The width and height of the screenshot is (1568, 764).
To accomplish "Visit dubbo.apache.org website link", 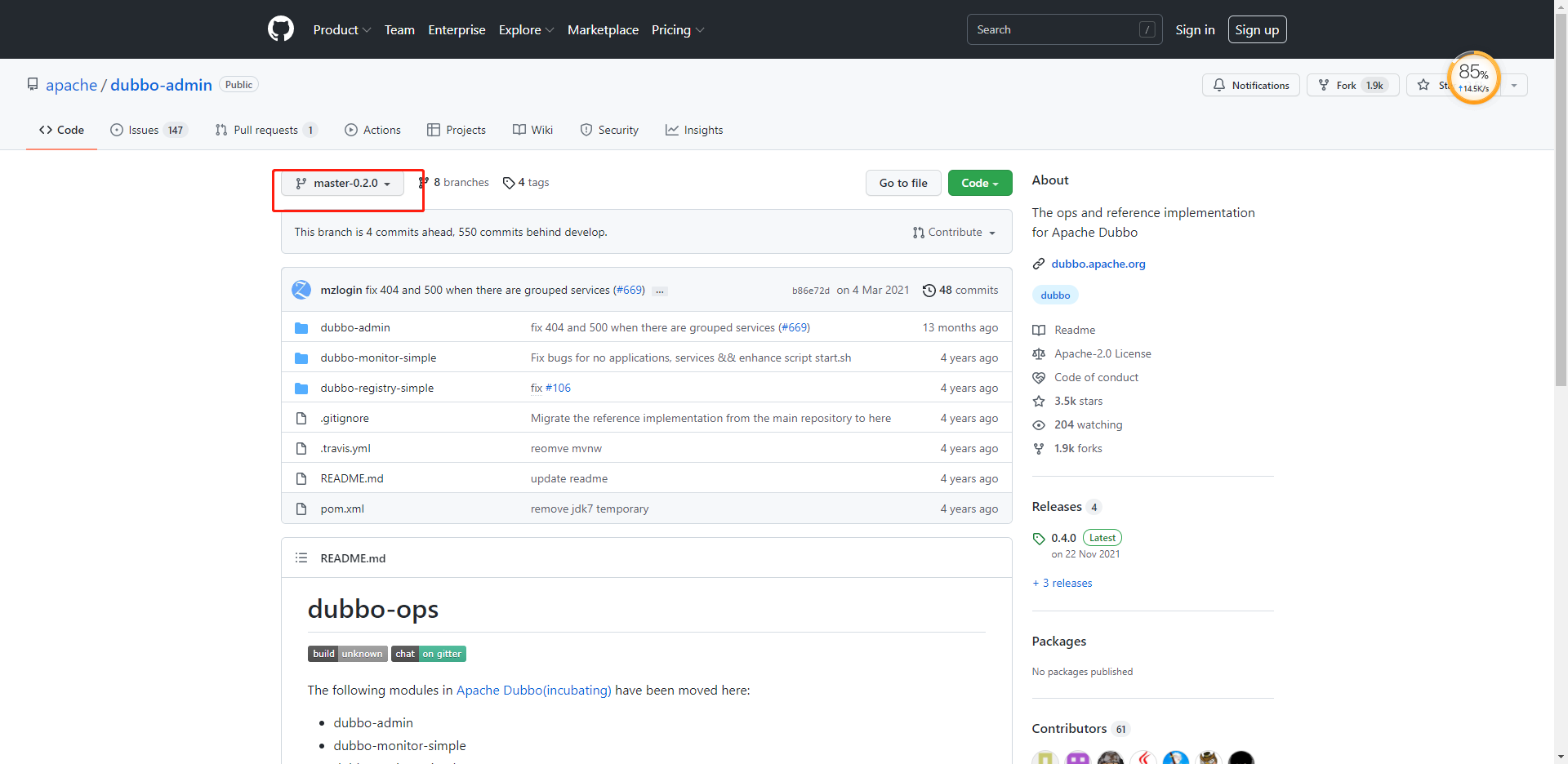I will (x=1098, y=264).
